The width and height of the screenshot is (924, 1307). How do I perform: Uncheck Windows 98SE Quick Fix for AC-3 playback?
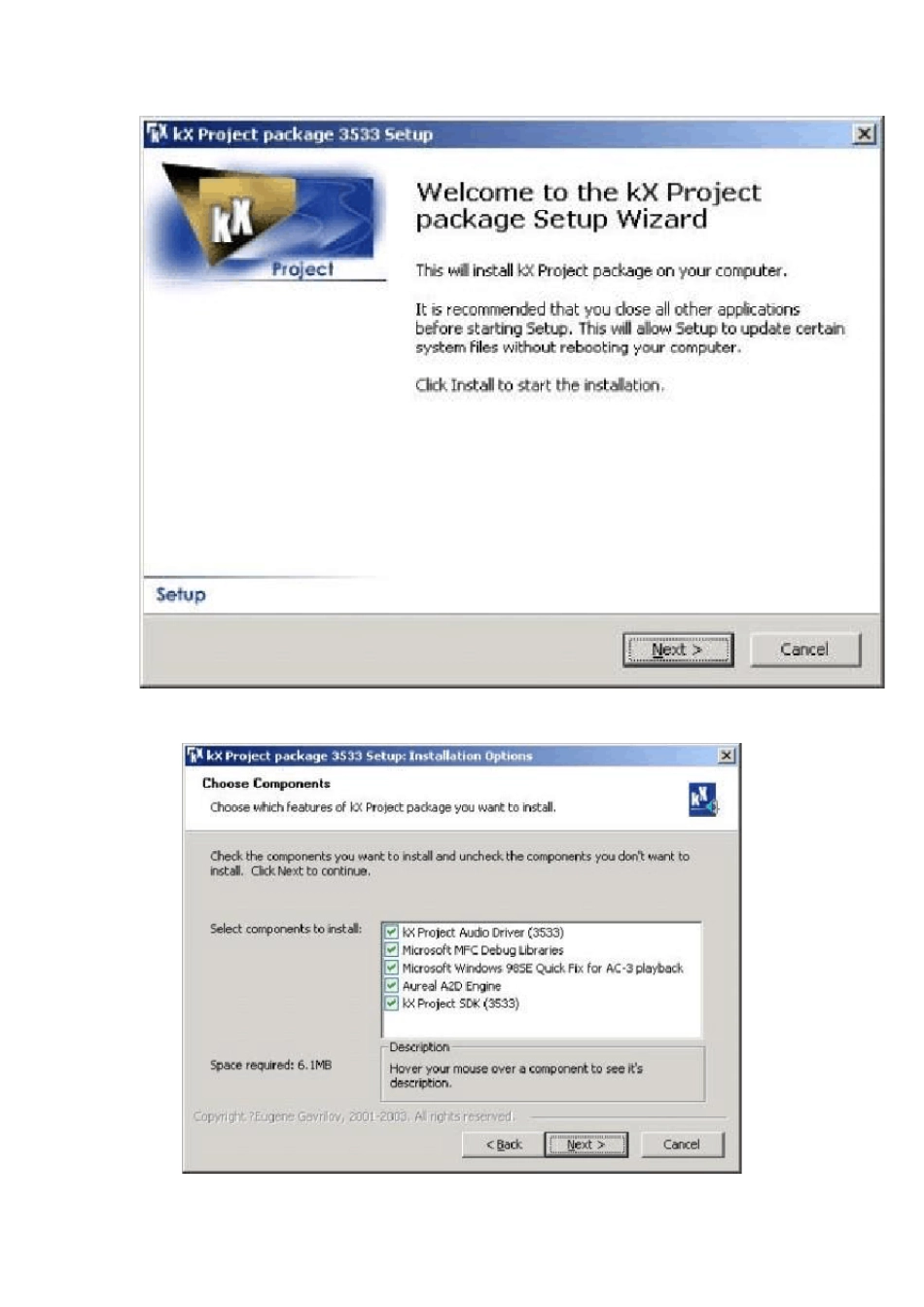[x=391, y=968]
